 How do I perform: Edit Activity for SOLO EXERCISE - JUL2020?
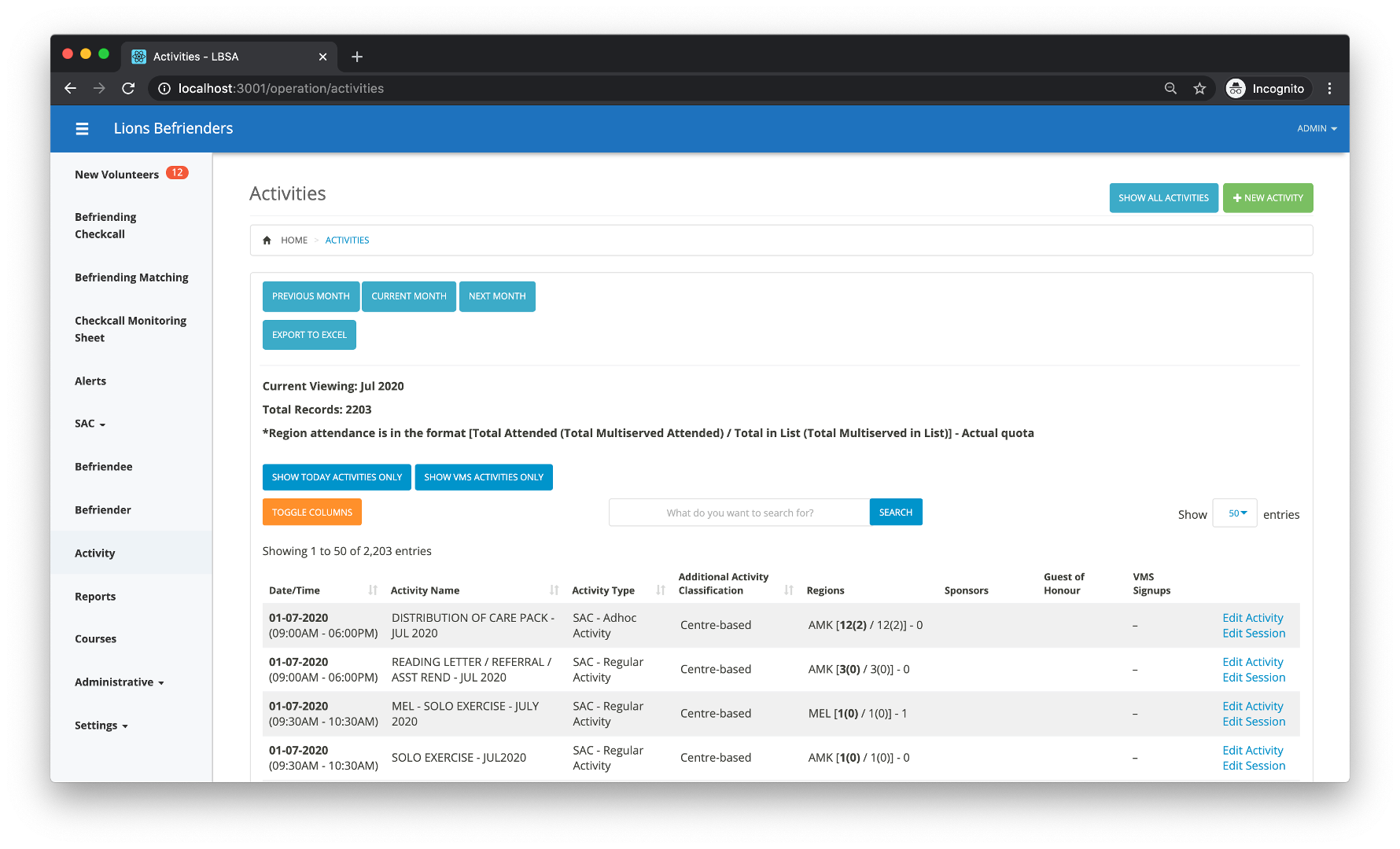pos(1253,751)
